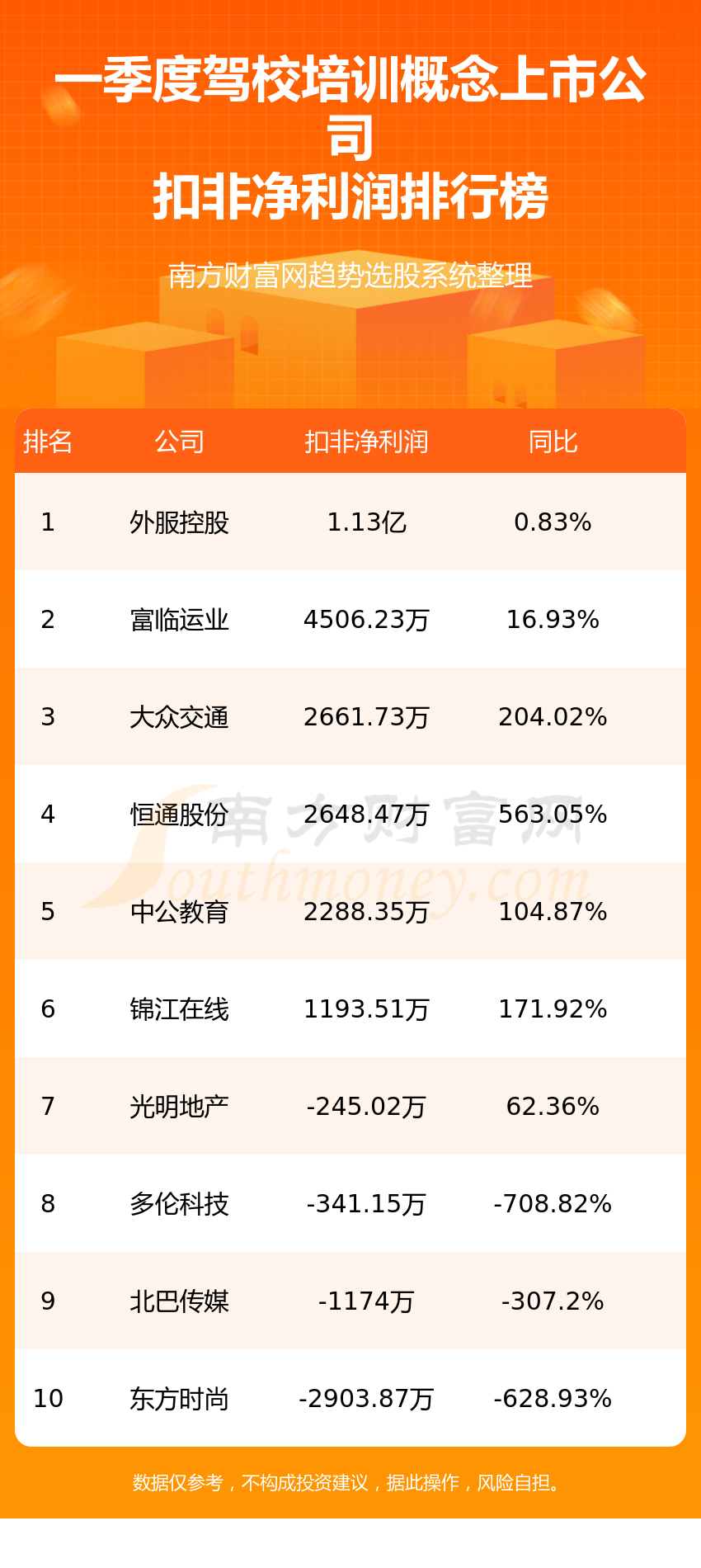The width and height of the screenshot is (701, 1568).
Task: Select company name 多伦科技
Action: 180,1204
